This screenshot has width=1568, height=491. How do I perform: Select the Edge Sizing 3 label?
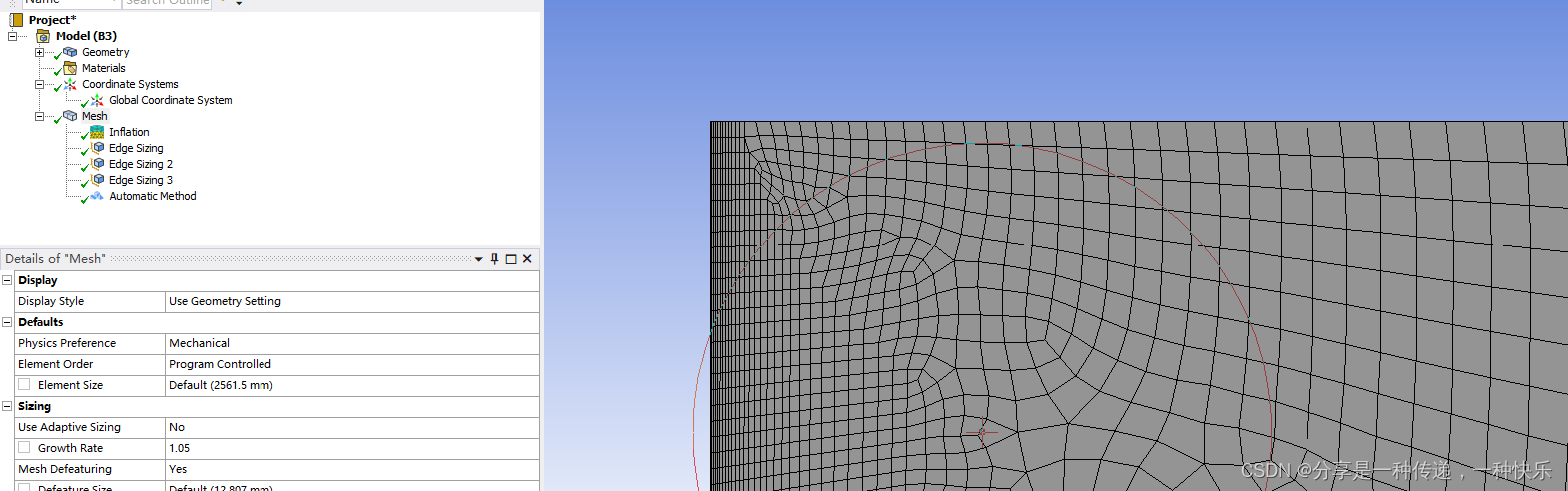141,180
